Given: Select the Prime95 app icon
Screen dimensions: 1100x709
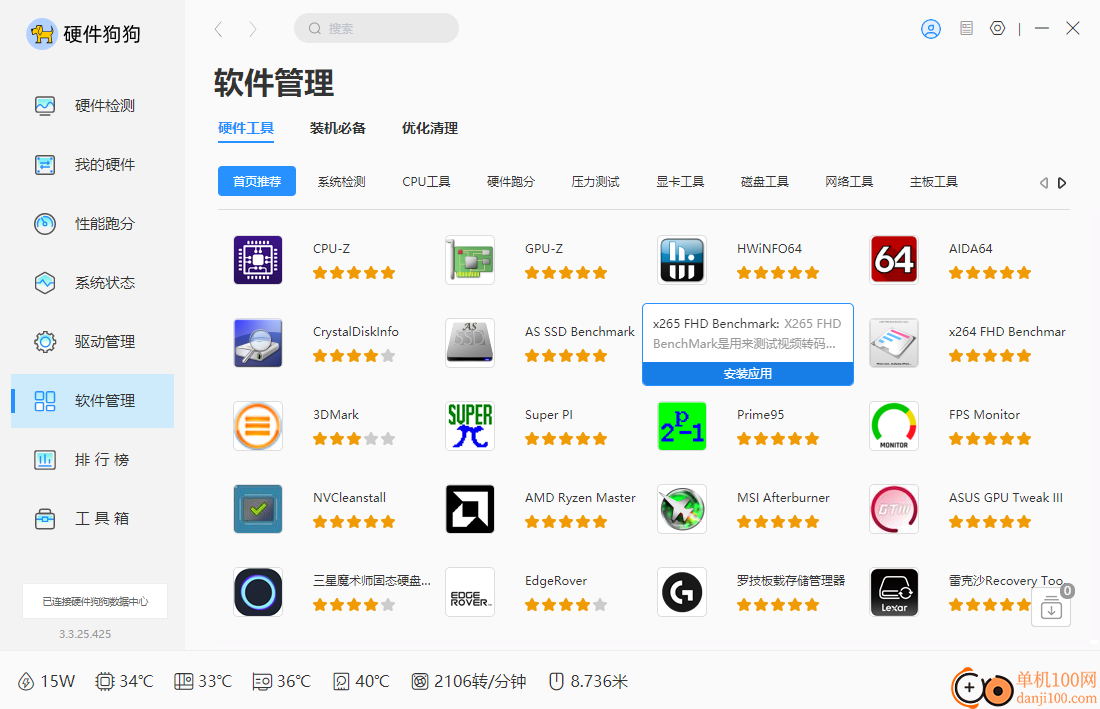Looking at the screenshot, I should tap(682, 426).
